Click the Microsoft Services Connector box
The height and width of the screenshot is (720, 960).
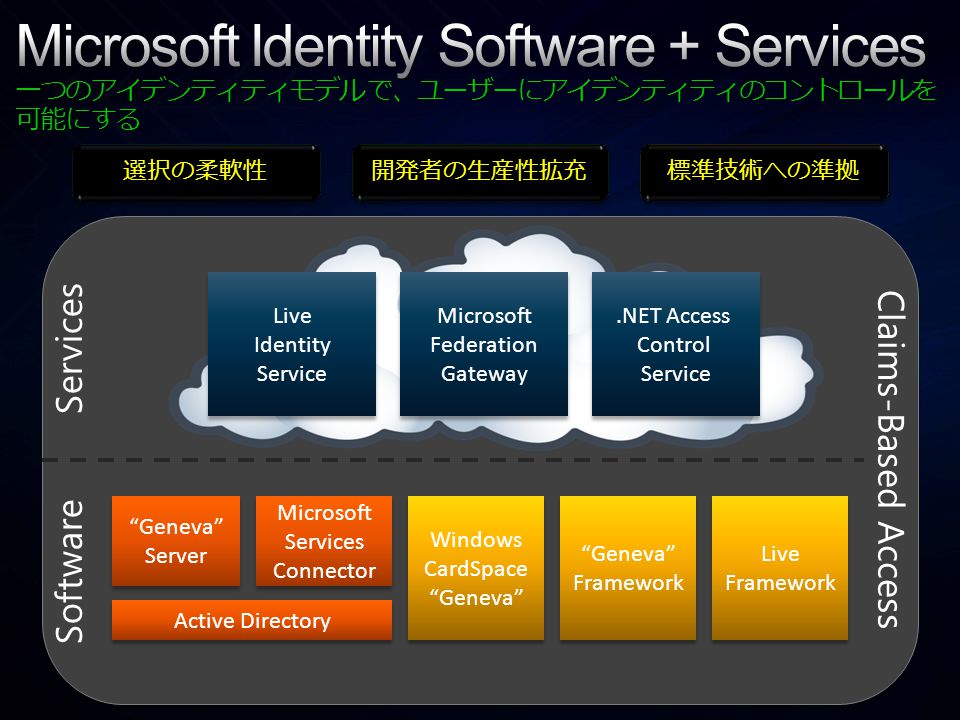(x=324, y=541)
